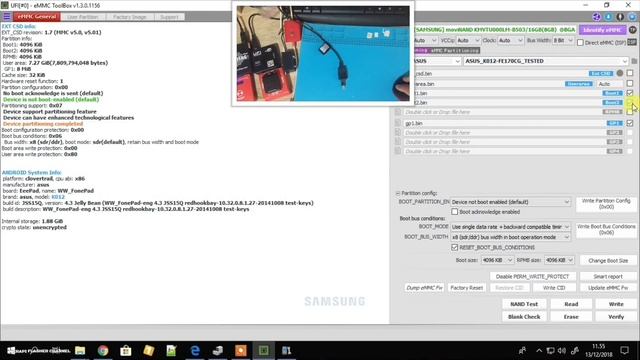
Task: Uncheck RESET_BOOT_BUS_CONDITIONS
Action: click(454, 247)
